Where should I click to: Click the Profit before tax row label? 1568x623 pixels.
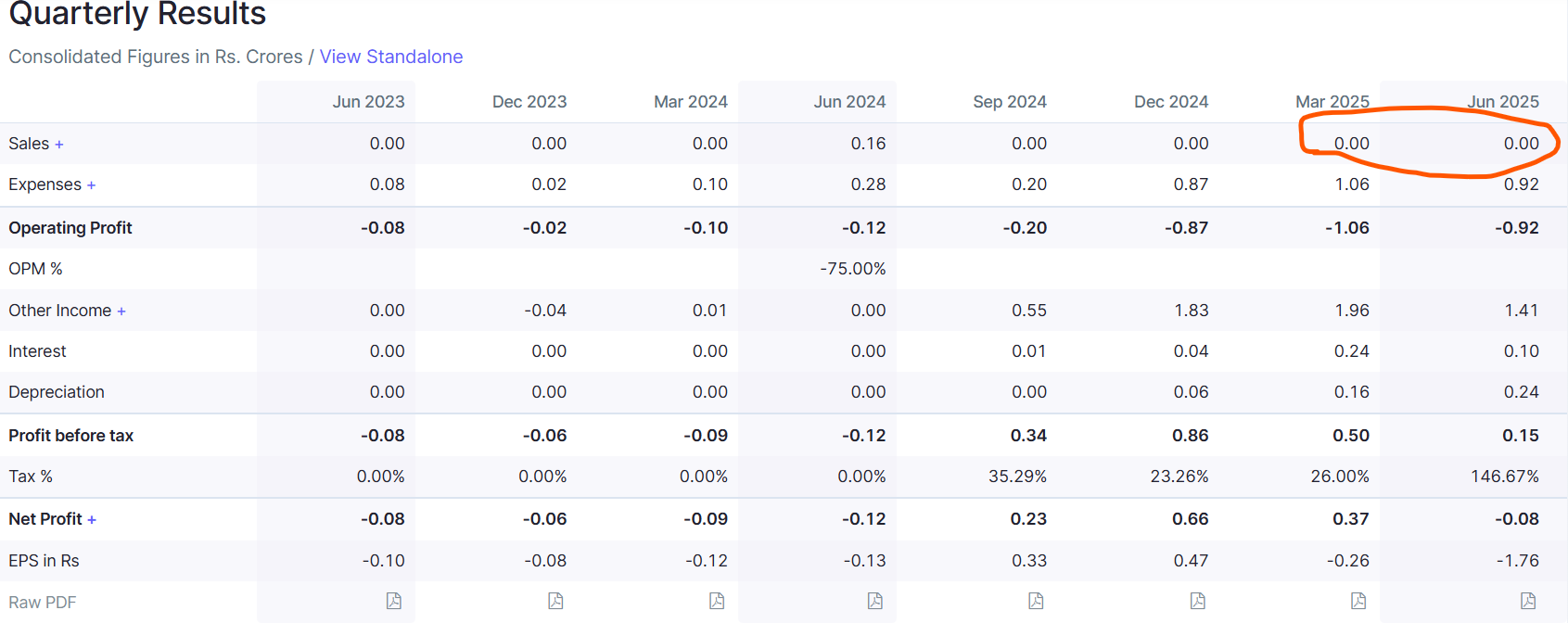pos(71,436)
